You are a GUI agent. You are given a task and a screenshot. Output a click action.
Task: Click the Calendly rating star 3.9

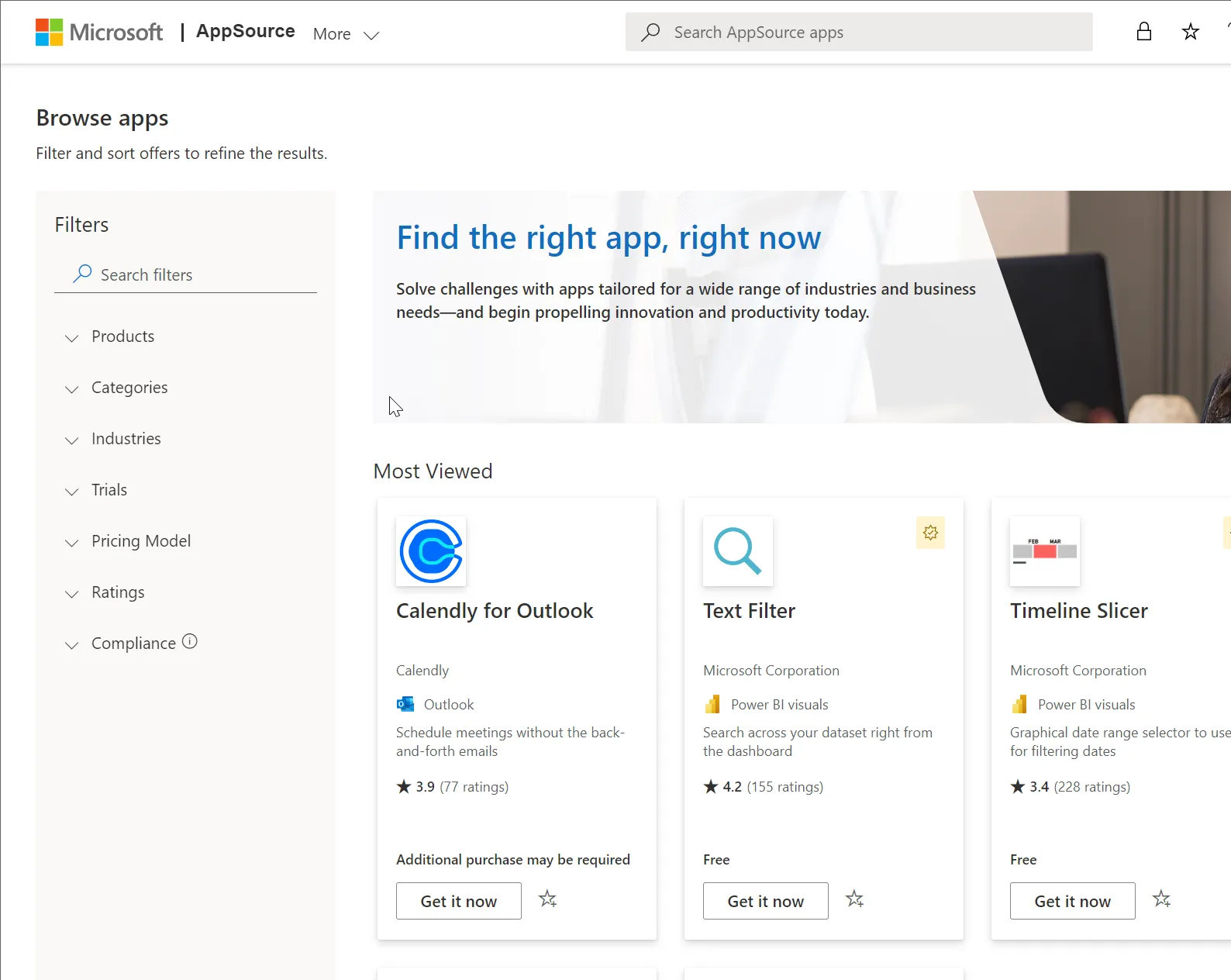[x=404, y=786]
